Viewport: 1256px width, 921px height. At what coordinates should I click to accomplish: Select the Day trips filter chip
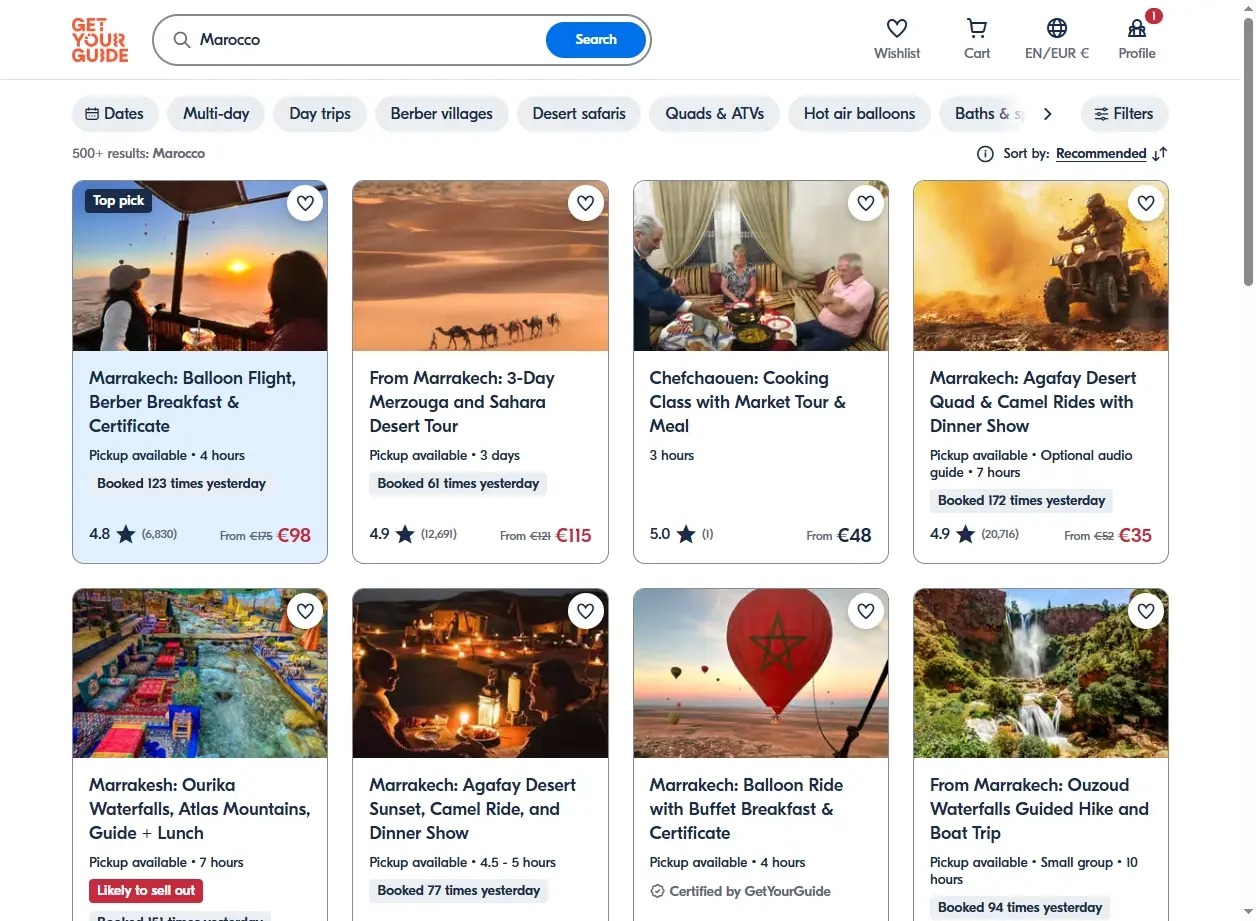point(320,114)
